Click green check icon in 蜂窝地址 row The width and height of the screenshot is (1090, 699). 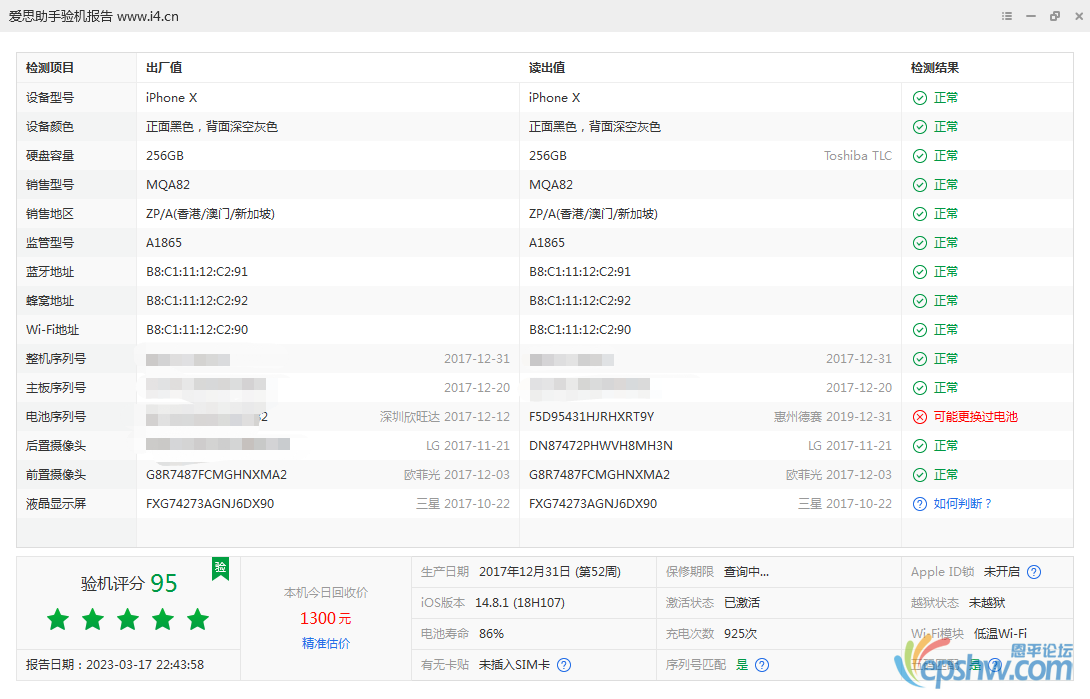coord(920,301)
